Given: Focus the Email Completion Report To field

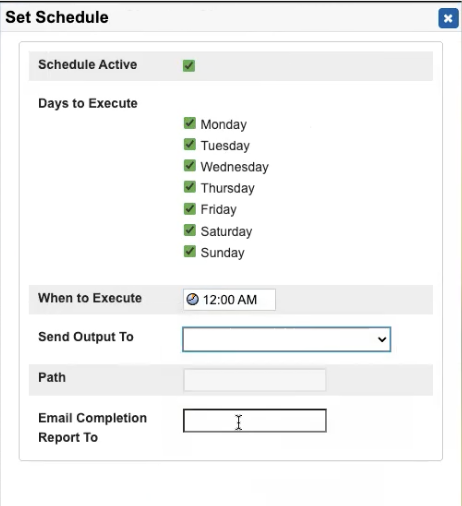Looking at the screenshot, I should [255, 421].
